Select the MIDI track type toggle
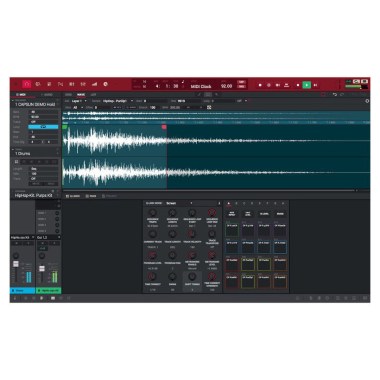Screen dimensions: 380x380 21,95
